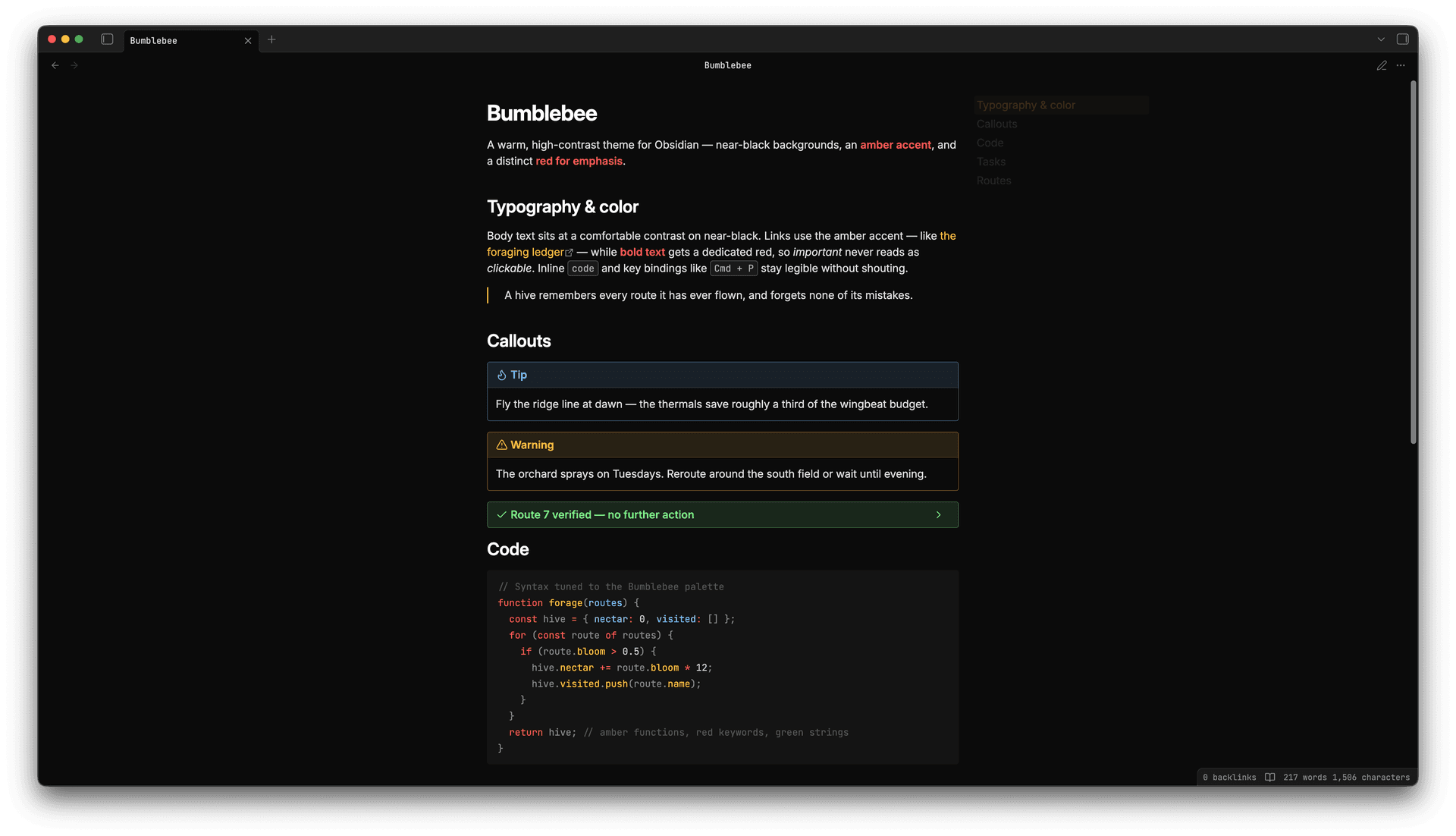Click the Bumblebee title in header bar
This screenshot has height=836, width=1456.
727,65
